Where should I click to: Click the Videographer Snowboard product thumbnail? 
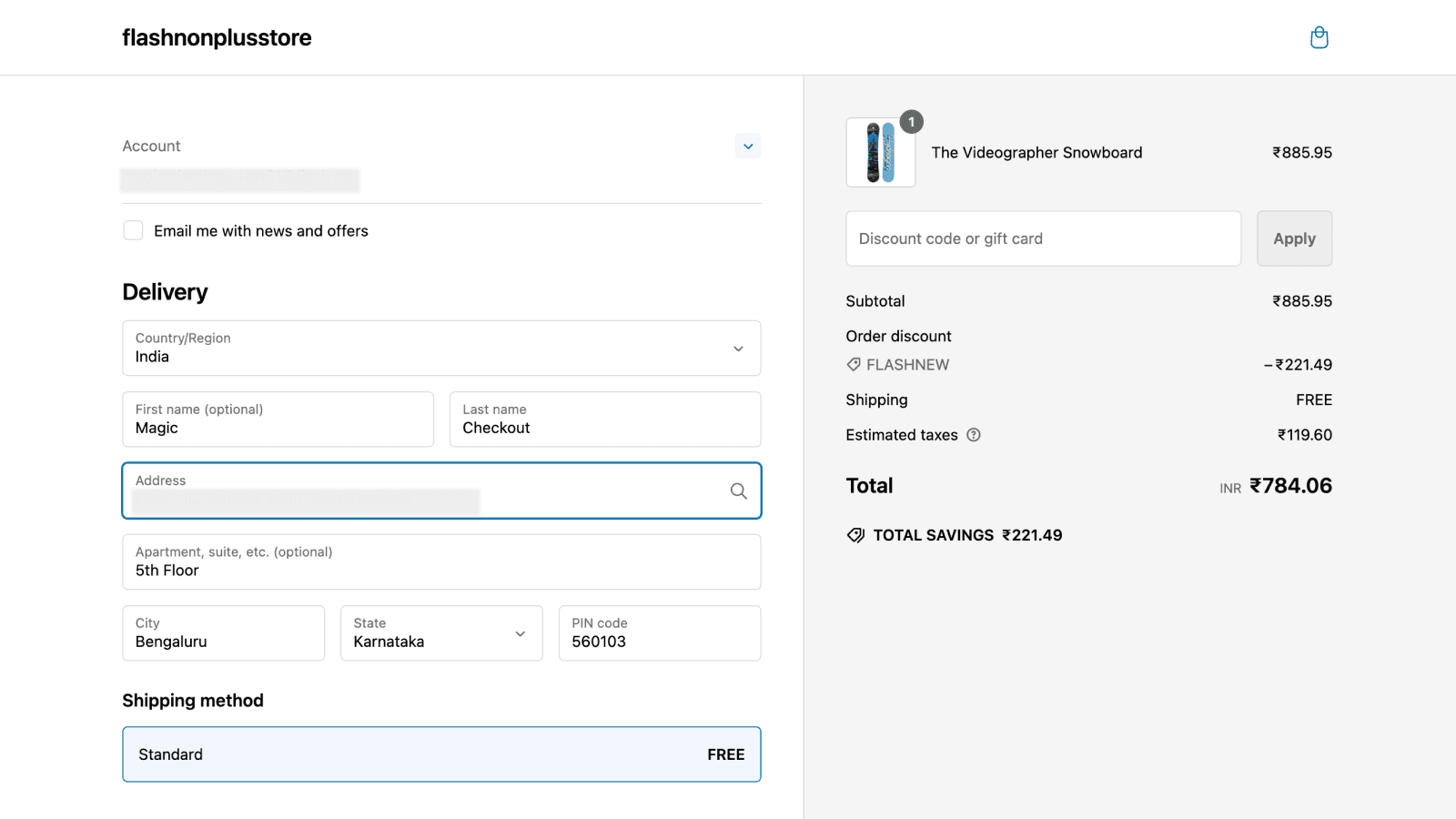point(880,153)
